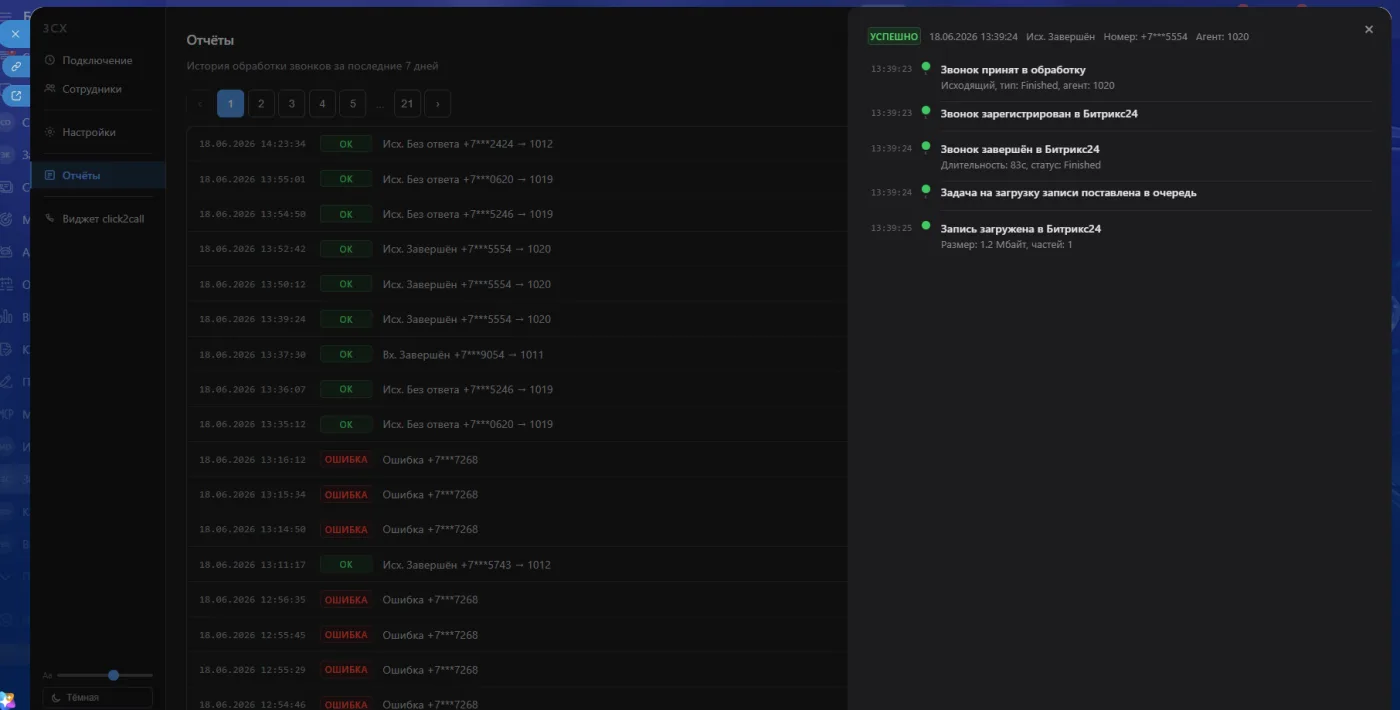Click 'Длительность: 83с, статус: Finished' text

[x=1021, y=165]
